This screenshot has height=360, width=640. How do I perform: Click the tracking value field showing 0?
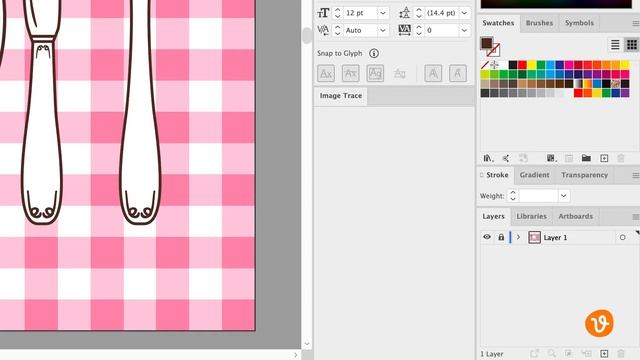(x=442, y=30)
